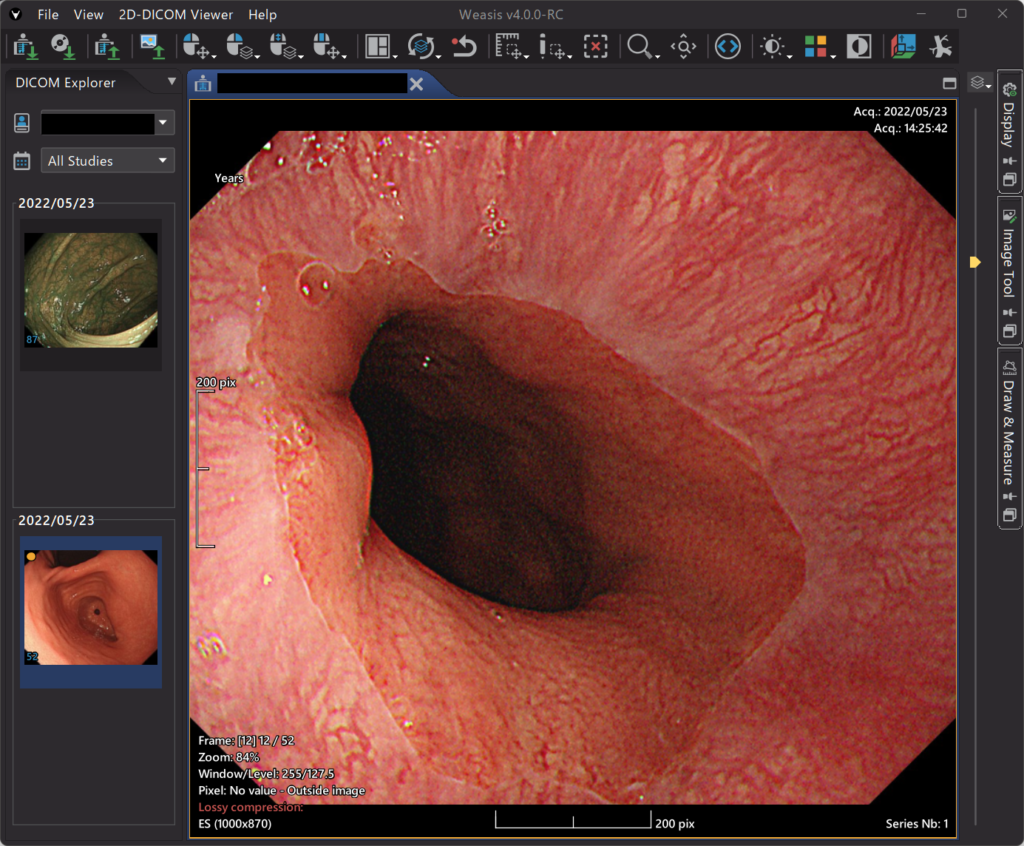Click the 'ES (1000x870)' text
Screen dimensions: 1024x846
(235, 824)
